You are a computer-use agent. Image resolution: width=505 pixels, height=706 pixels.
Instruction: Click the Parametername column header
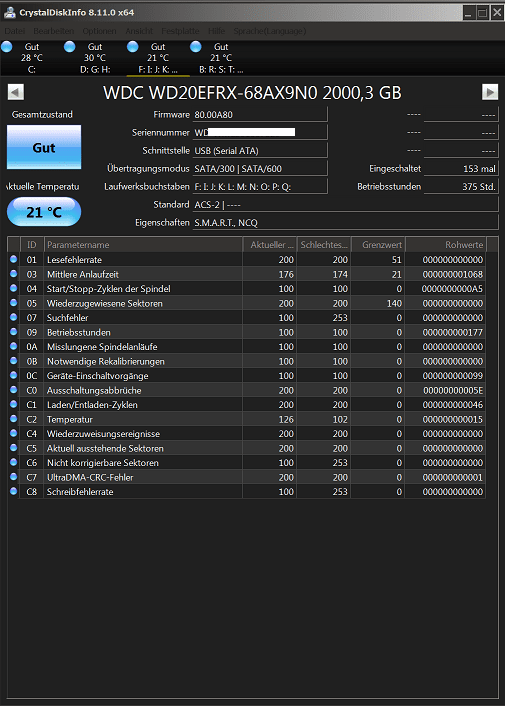pos(143,244)
